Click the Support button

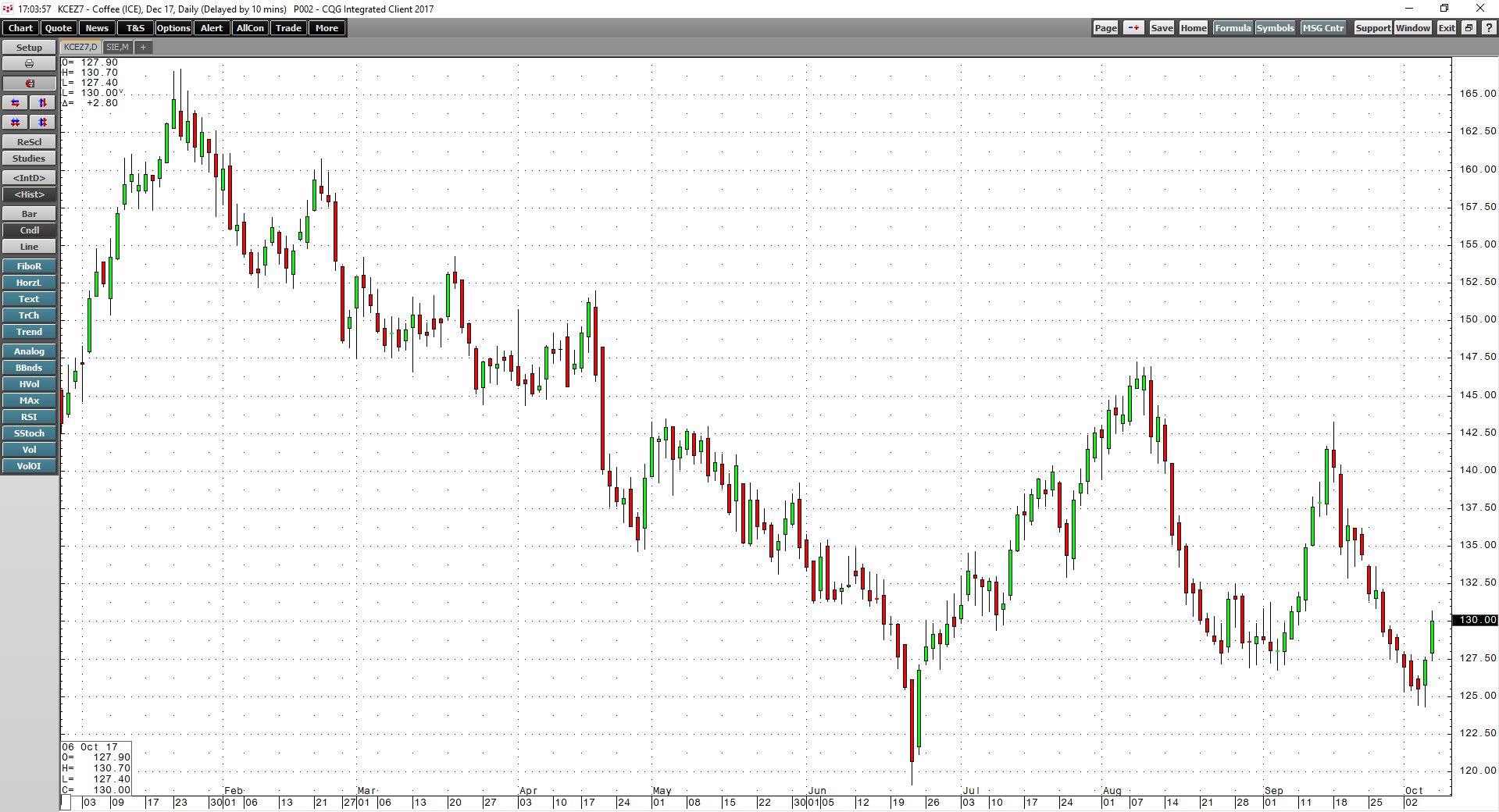[x=1372, y=28]
